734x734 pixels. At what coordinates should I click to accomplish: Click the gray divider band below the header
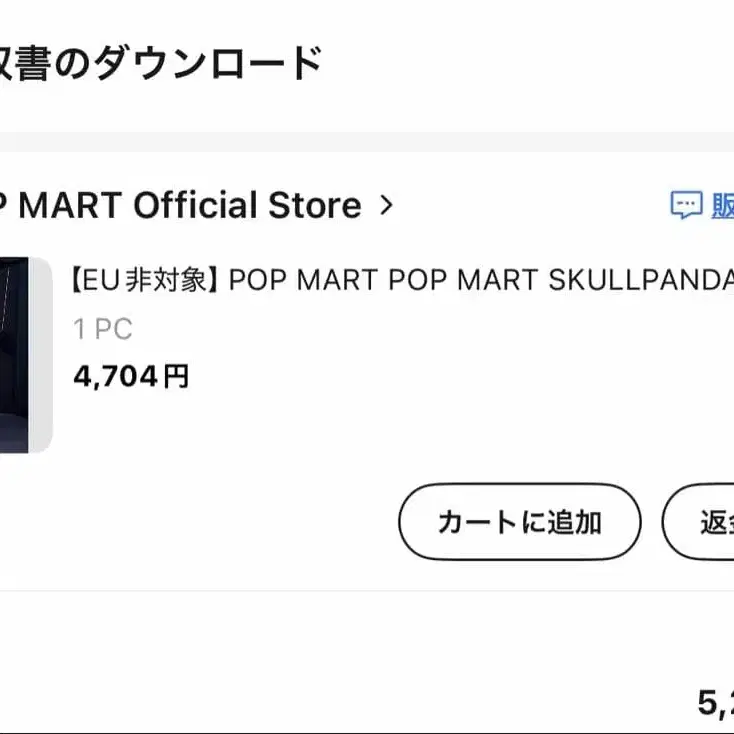coord(367,141)
